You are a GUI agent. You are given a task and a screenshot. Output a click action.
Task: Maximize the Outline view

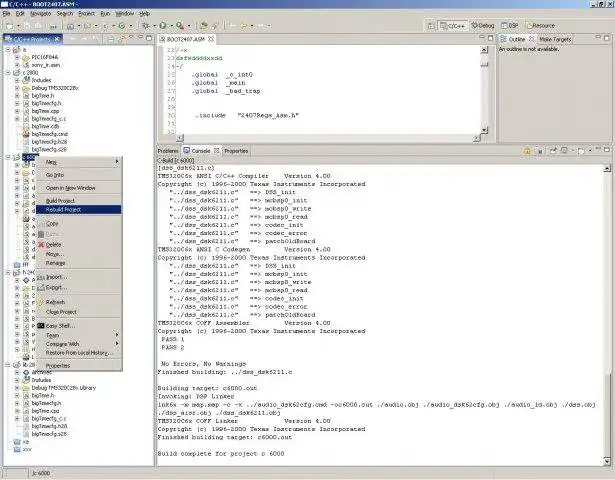[607, 38]
